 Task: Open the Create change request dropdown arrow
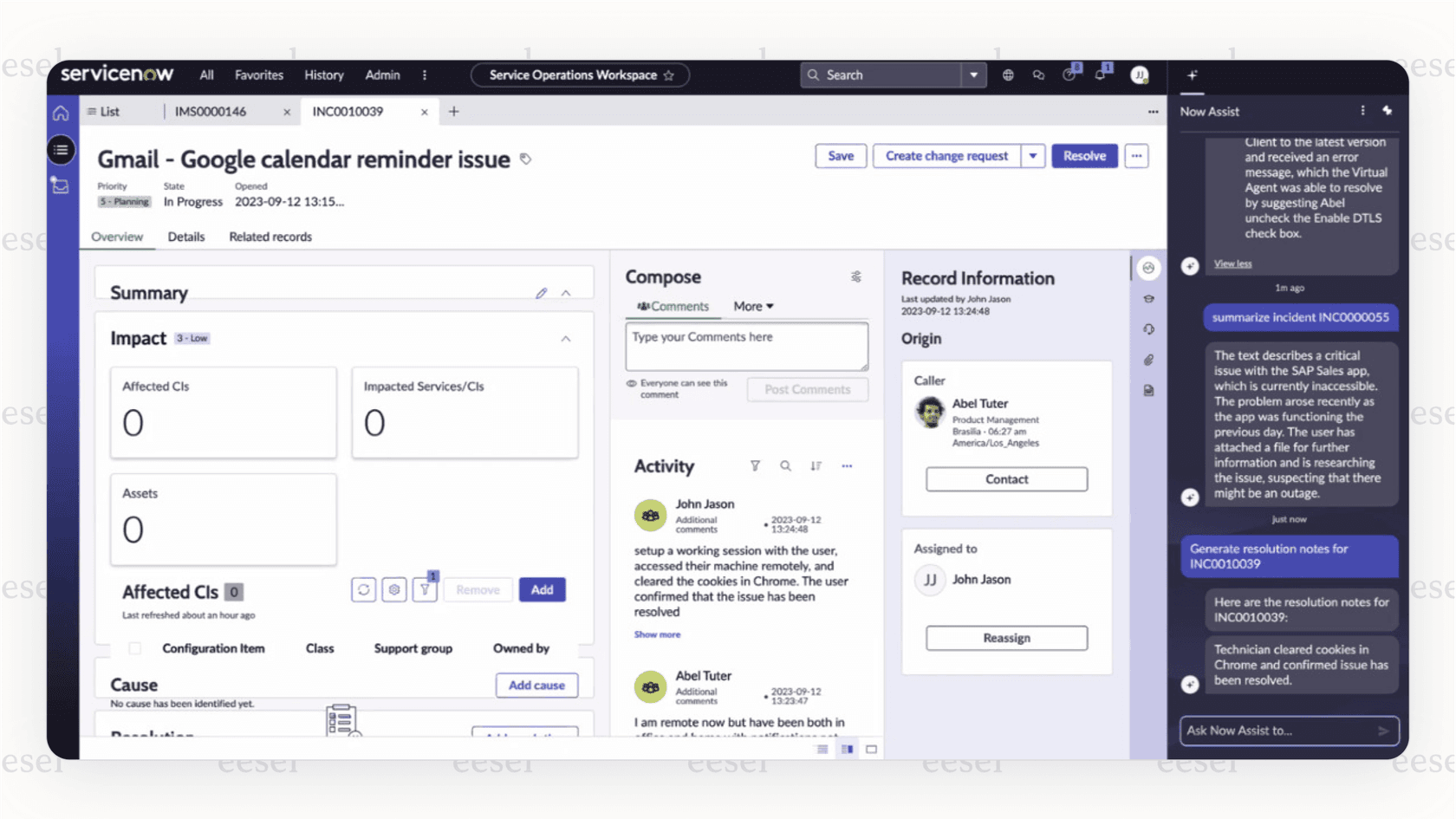pos(1032,155)
